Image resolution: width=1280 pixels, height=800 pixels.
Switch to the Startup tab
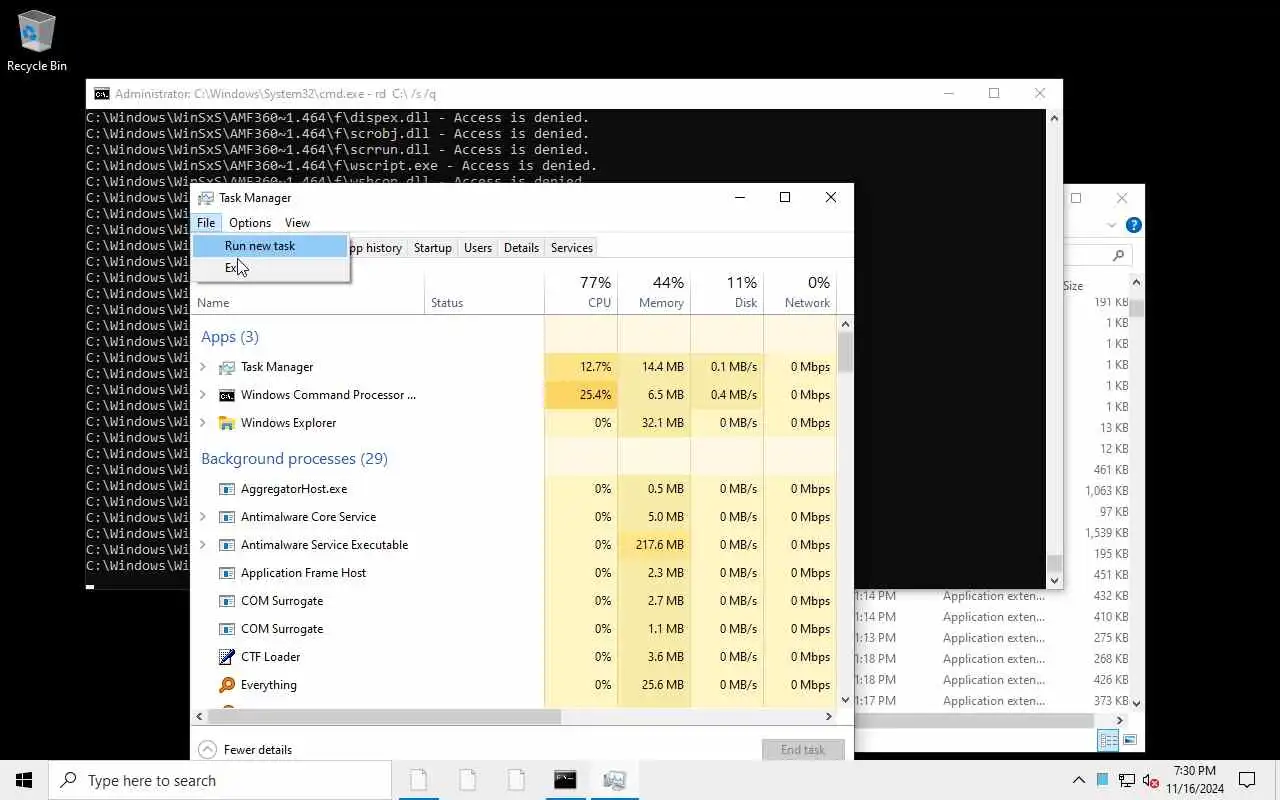[x=433, y=248]
